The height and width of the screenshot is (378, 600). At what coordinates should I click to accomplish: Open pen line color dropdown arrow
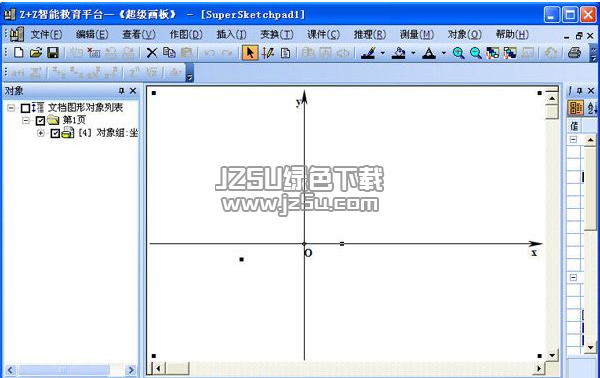click(383, 53)
